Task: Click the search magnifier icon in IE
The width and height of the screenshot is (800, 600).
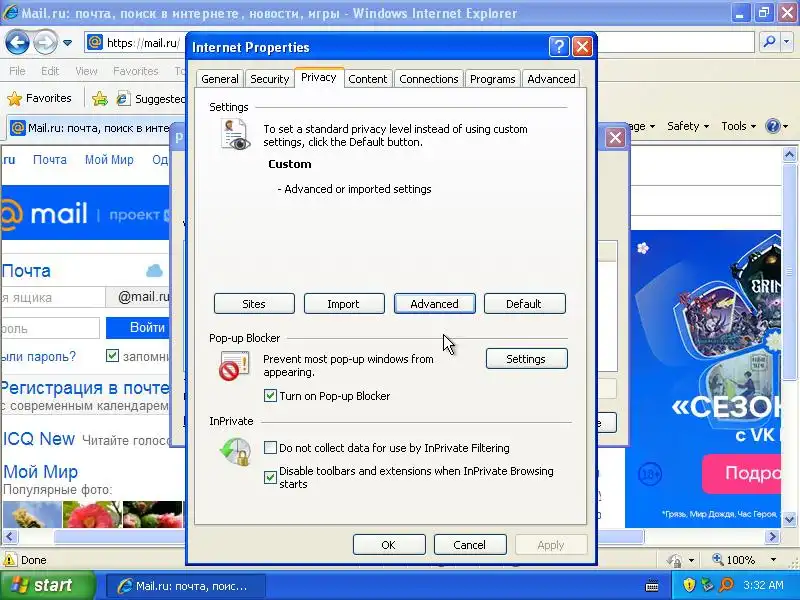Action: click(769, 42)
